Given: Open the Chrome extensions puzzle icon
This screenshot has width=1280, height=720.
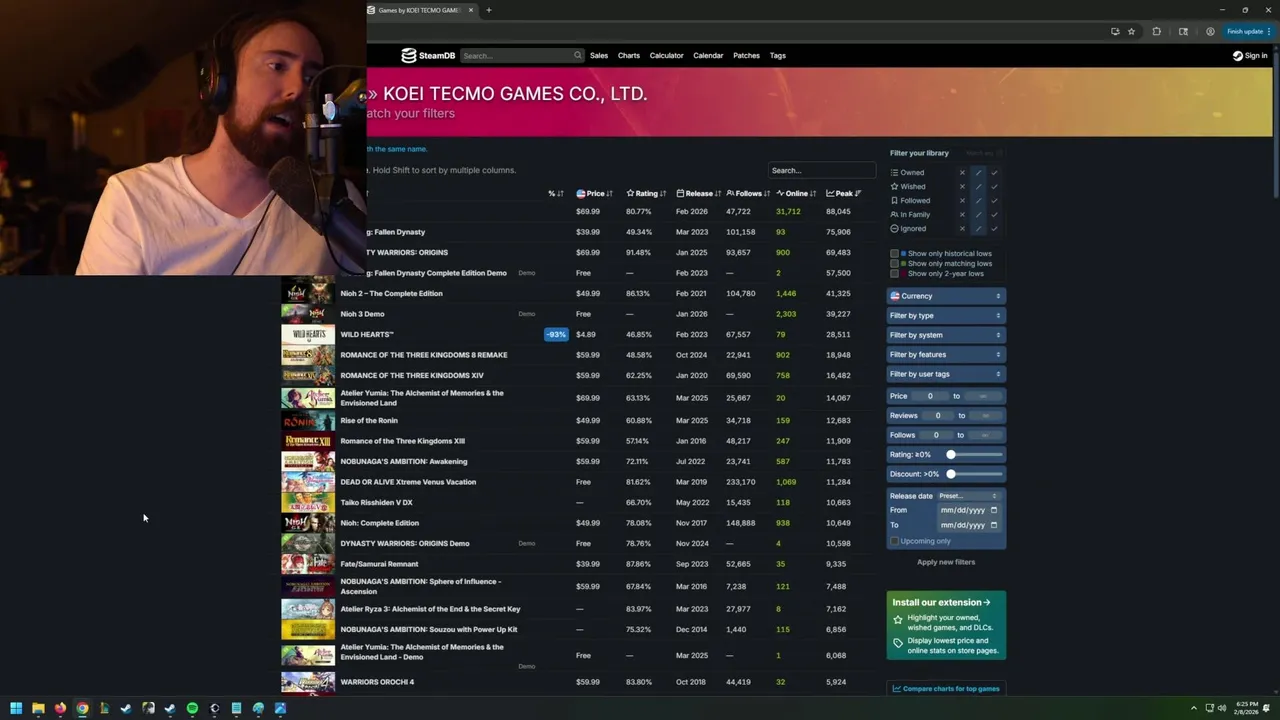Looking at the screenshot, I should click(x=1157, y=31).
